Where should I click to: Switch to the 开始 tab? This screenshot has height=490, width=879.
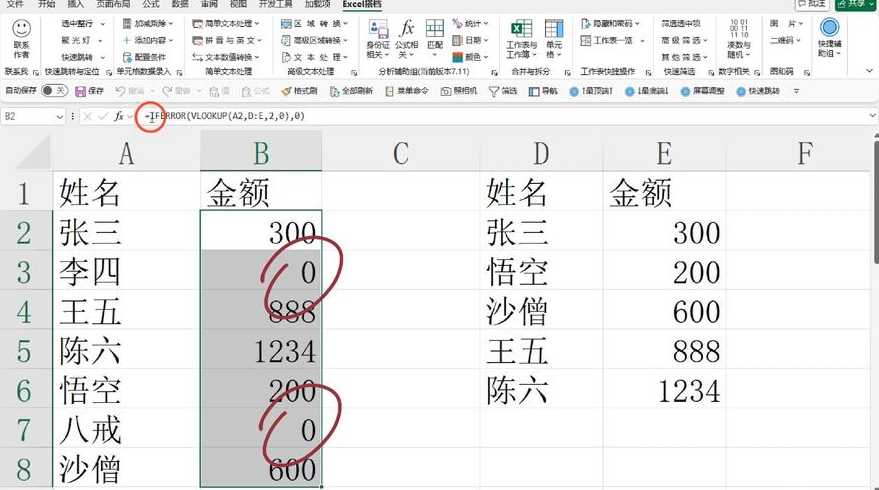tap(46, 4)
